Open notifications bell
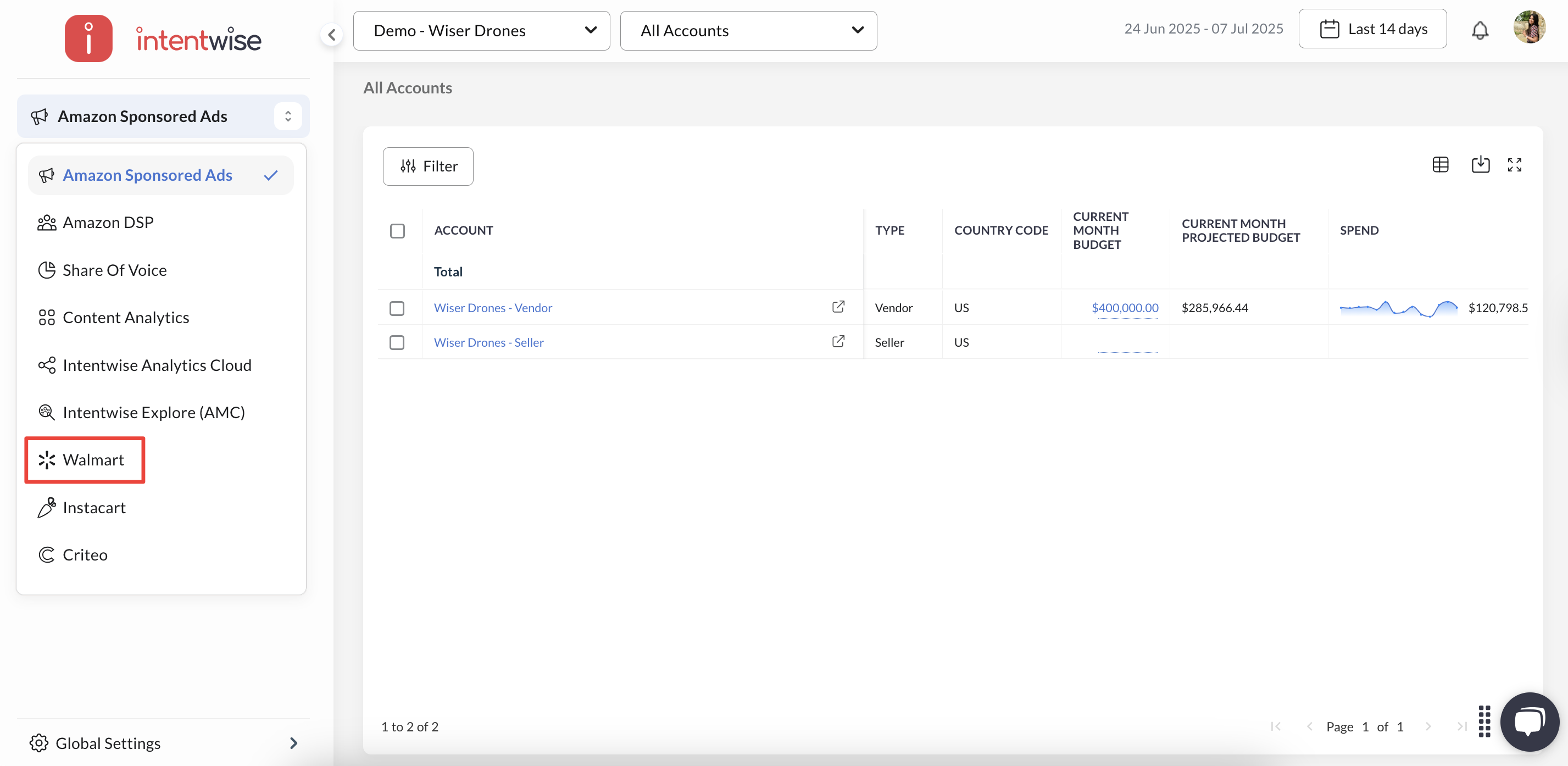 (x=1480, y=30)
